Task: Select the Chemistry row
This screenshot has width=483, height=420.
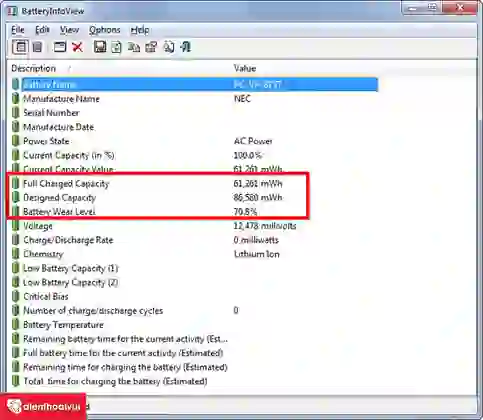Action: click(194, 254)
